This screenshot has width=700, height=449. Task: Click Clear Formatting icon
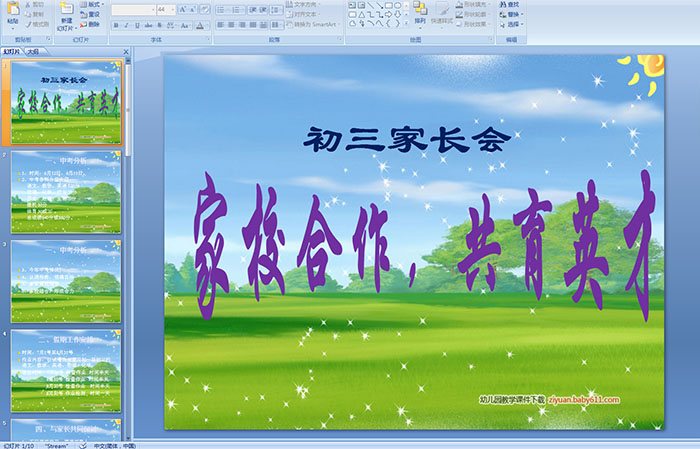click(205, 9)
